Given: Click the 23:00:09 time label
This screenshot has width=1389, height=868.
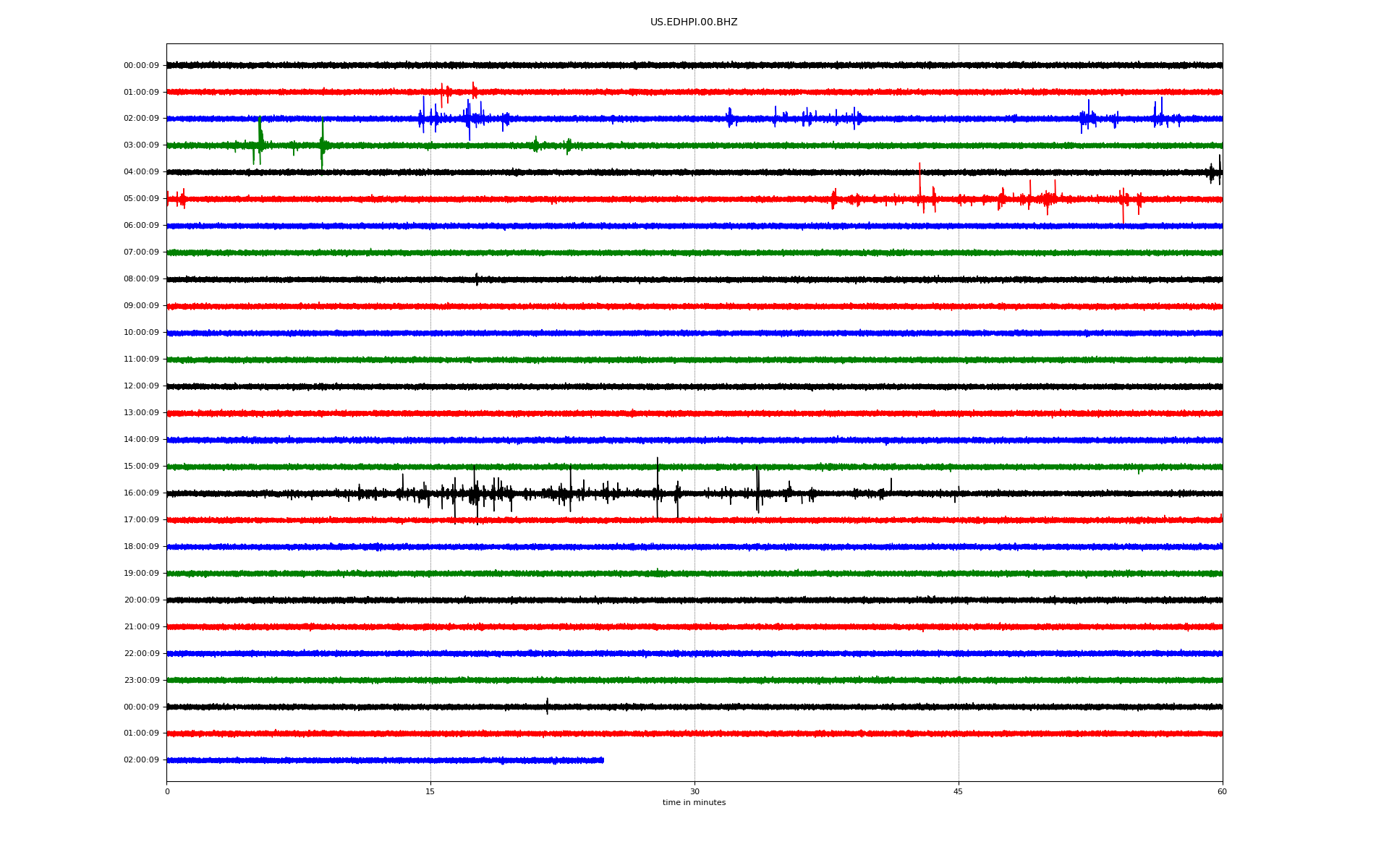Looking at the screenshot, I should click(x=141, y=681).
